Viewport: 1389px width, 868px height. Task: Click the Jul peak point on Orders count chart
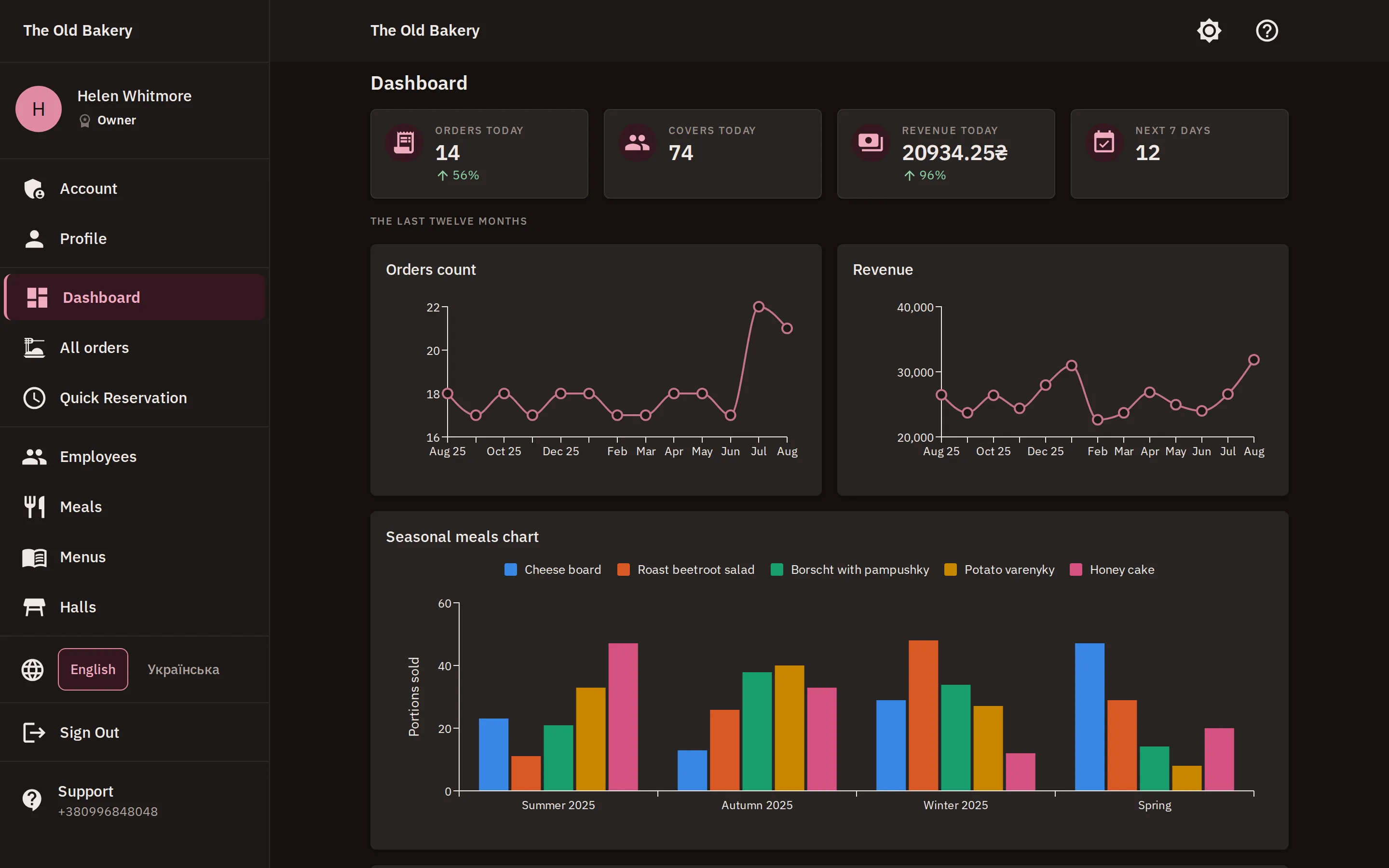(x=758, y=307)
